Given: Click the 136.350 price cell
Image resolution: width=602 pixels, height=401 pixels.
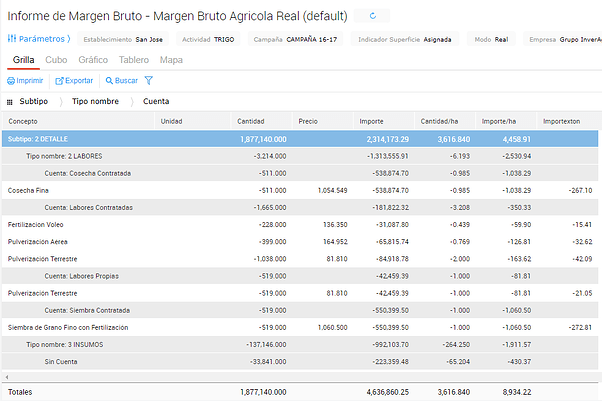Looking at the screenshot, I should click(335, 224).
